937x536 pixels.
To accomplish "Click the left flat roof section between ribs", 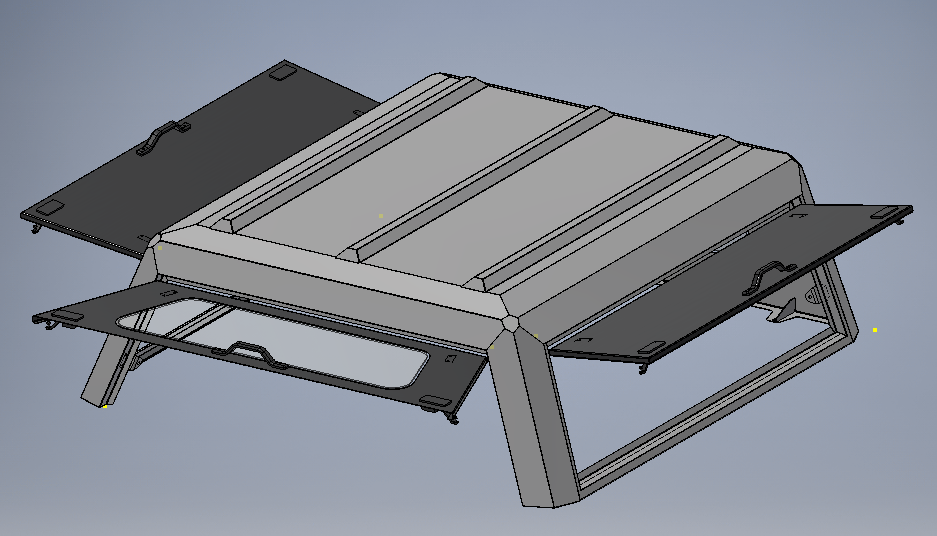I will (412, 167).
